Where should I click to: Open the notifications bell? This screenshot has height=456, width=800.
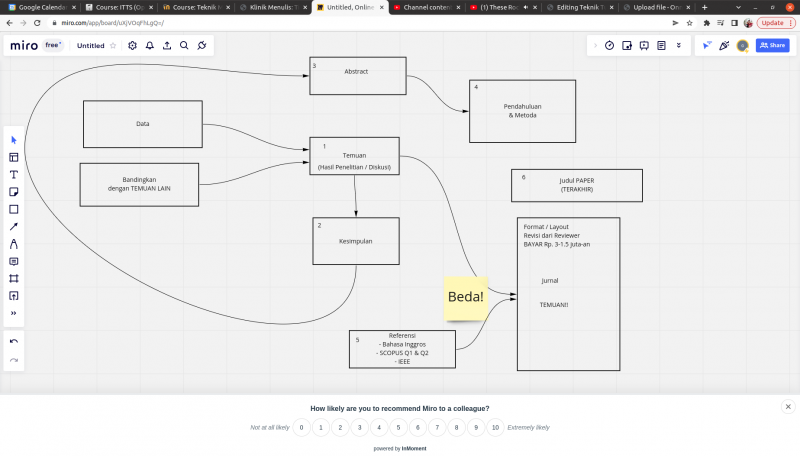coord(149,45)
